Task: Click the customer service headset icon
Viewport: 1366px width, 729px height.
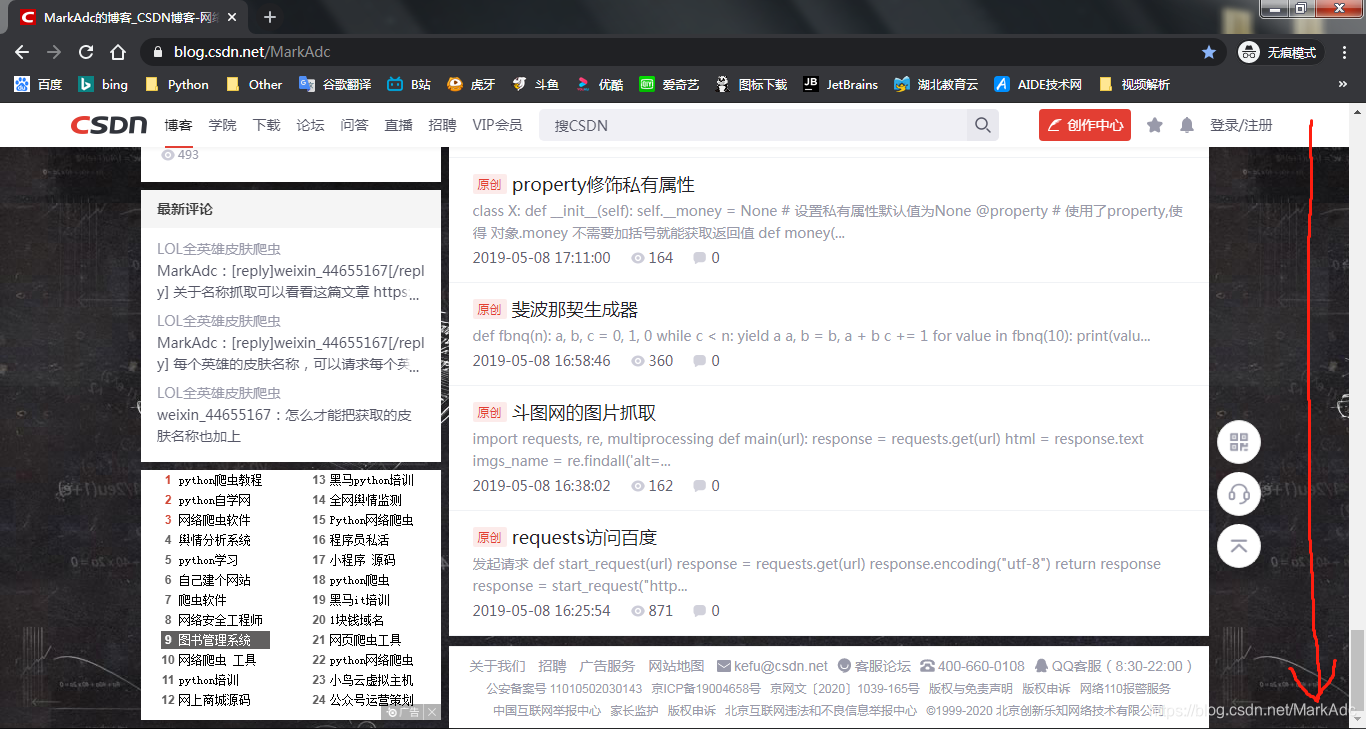Action: click(x=1238, y=494)
